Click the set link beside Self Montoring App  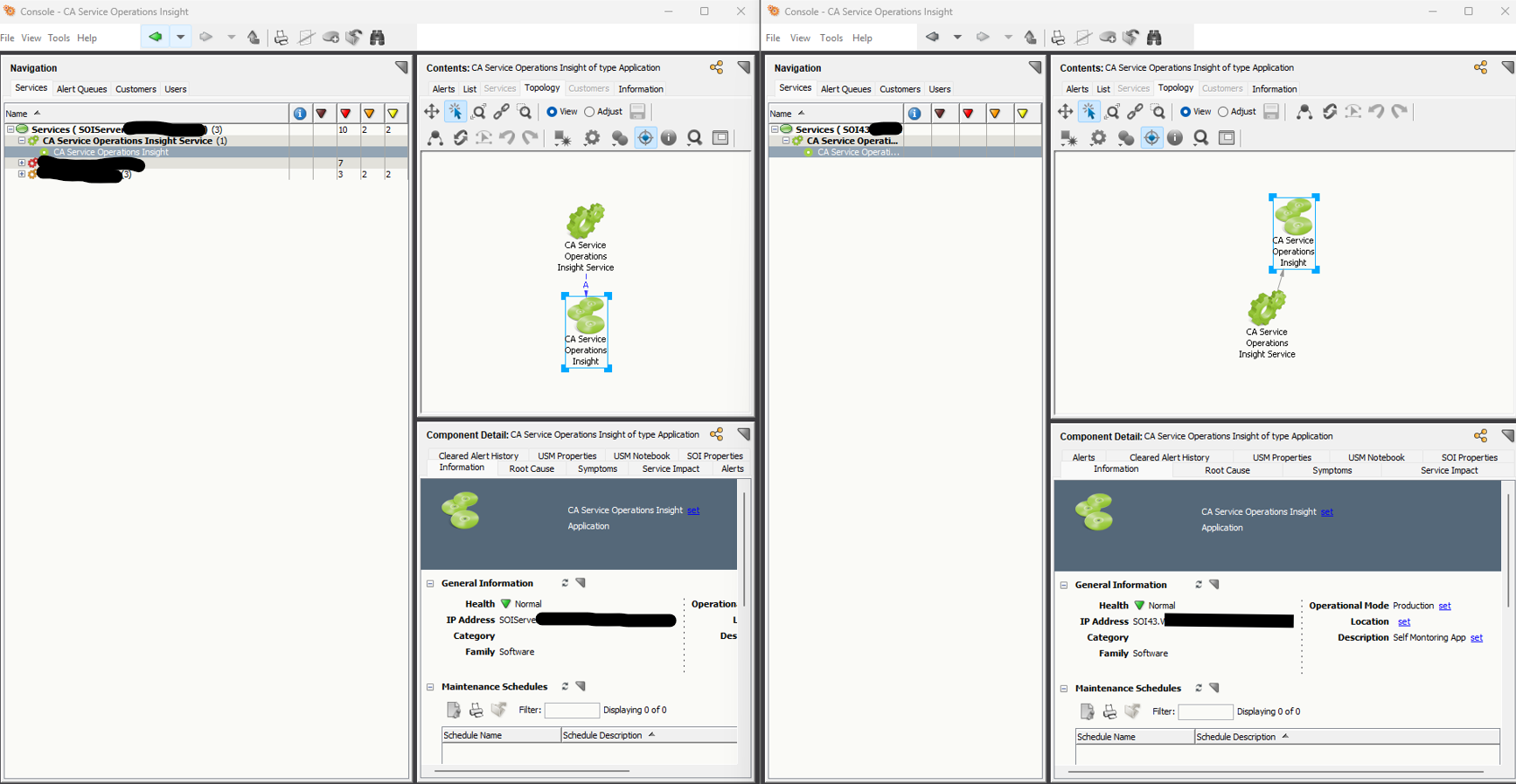1477,638
